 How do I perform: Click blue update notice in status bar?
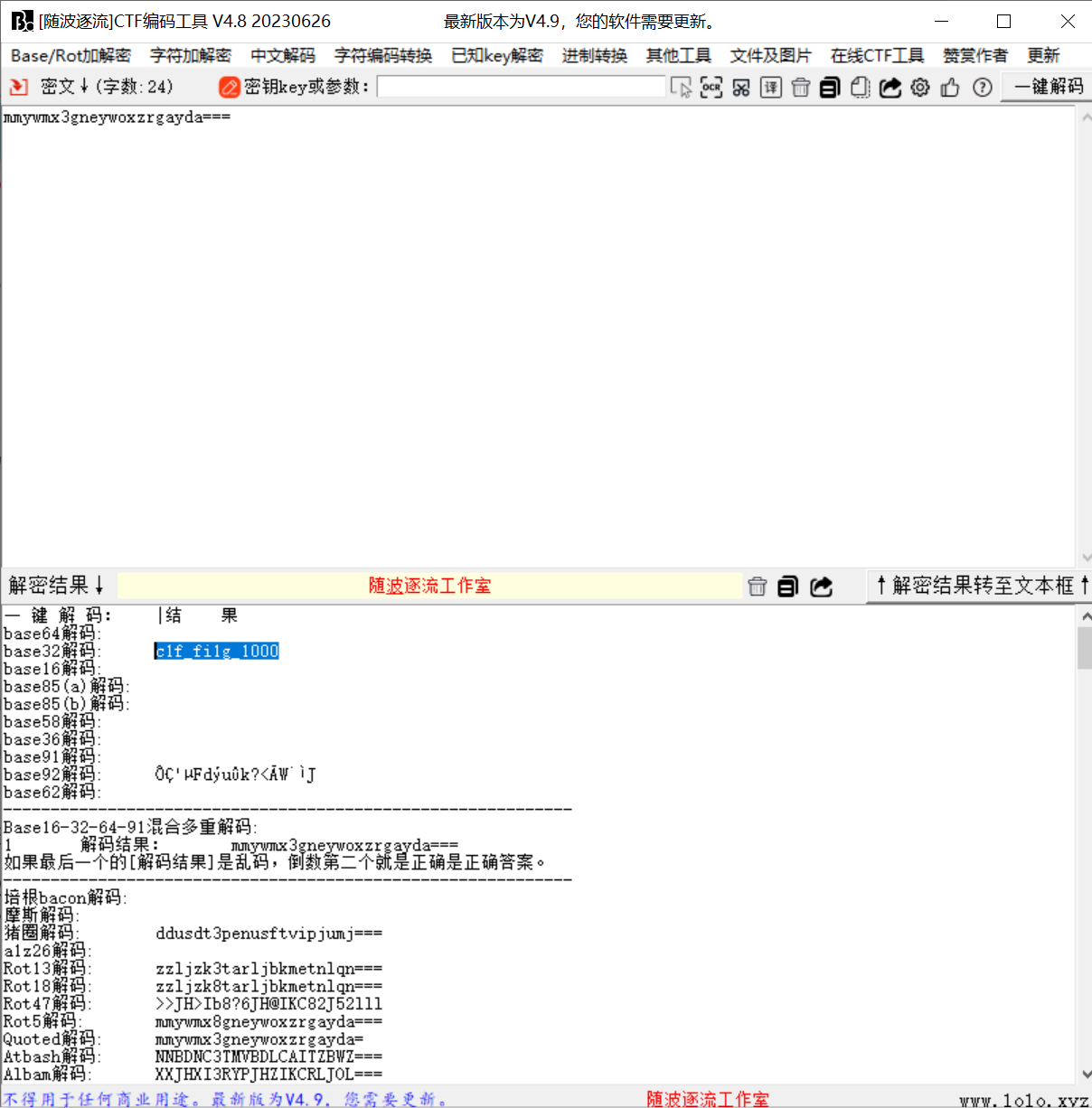pyautogui.click(x=225, y=1099)
